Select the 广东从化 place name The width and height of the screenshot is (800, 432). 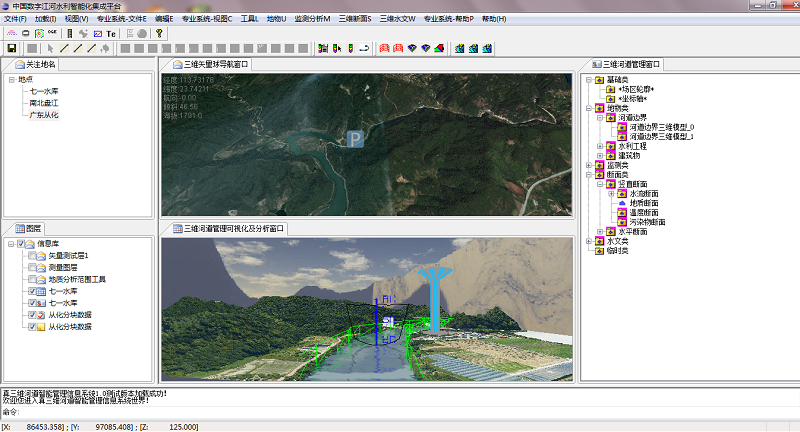(44, 115)
